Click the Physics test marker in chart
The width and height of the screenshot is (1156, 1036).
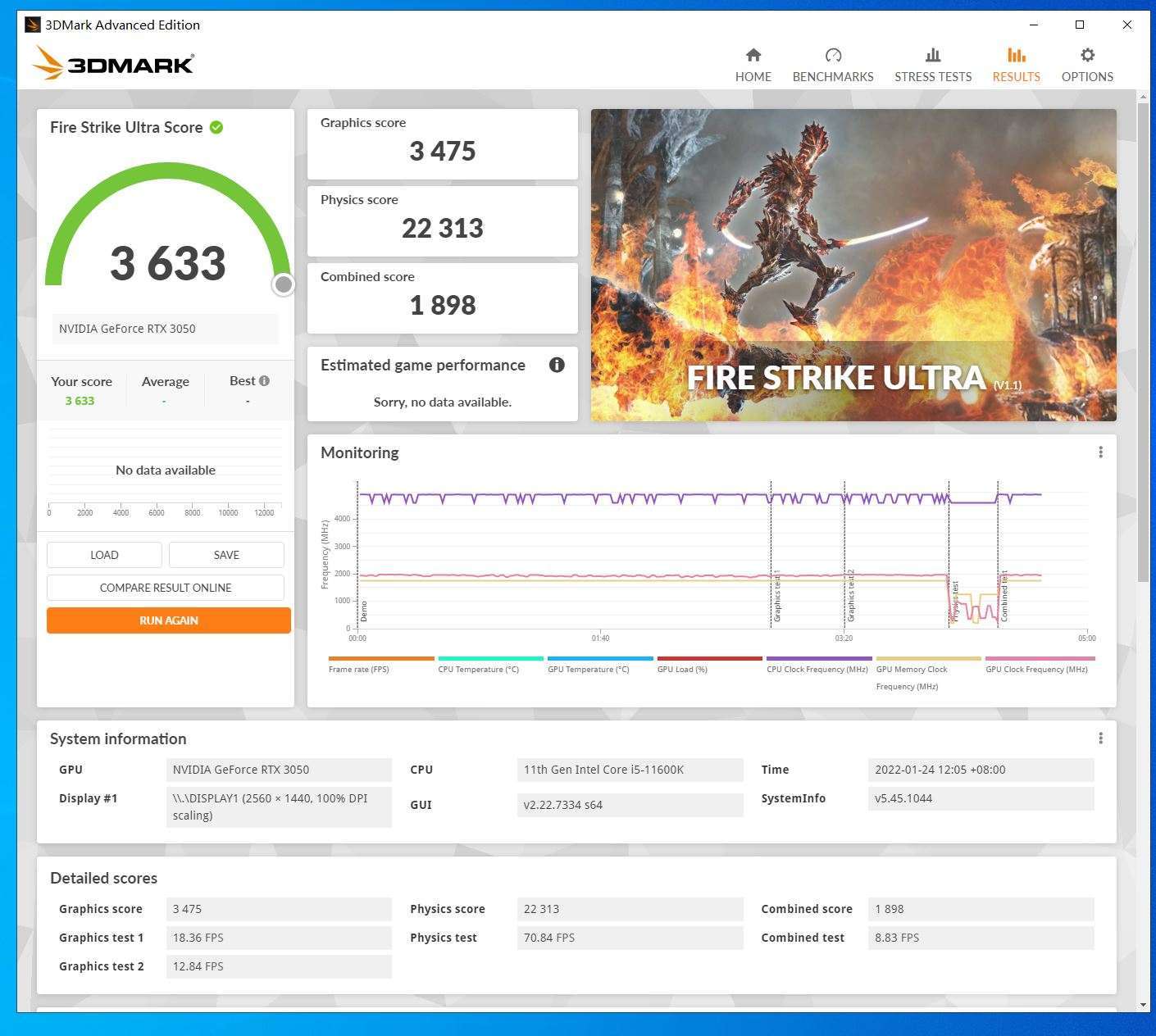(x=955, y=601)
